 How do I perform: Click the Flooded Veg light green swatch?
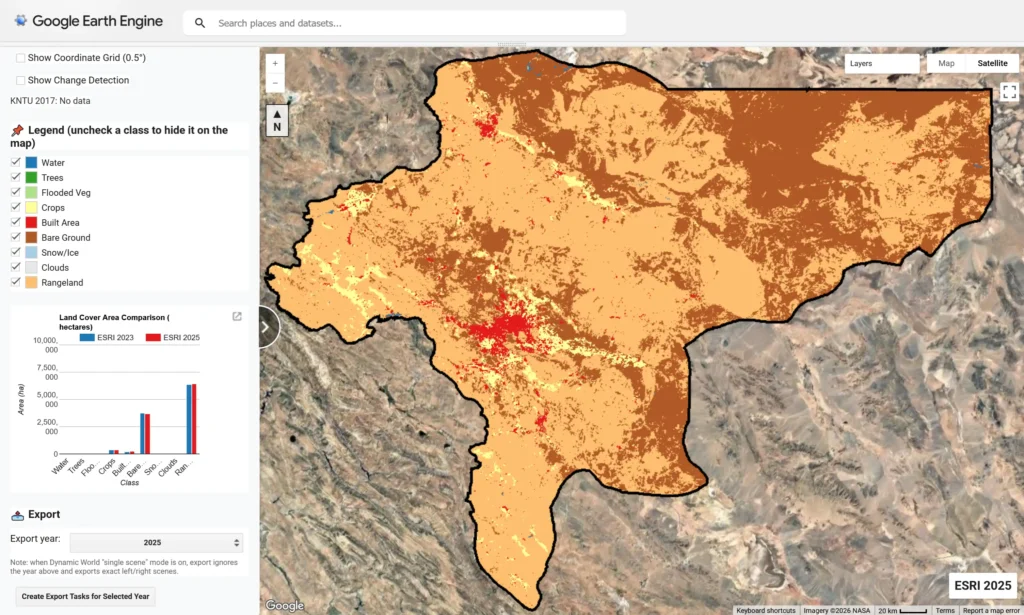pos(31,193)
